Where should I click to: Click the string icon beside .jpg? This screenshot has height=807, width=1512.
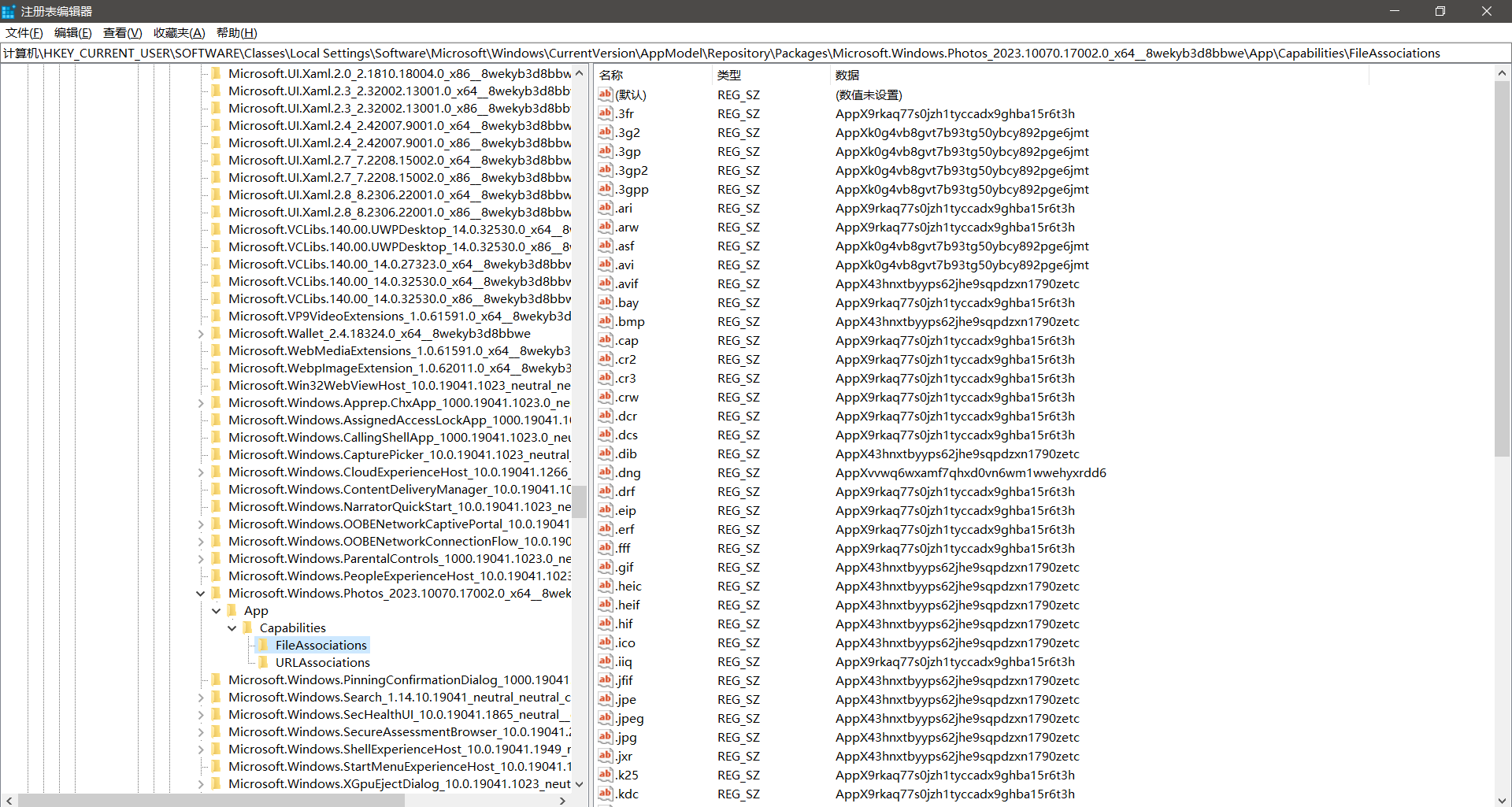[605, 737]
